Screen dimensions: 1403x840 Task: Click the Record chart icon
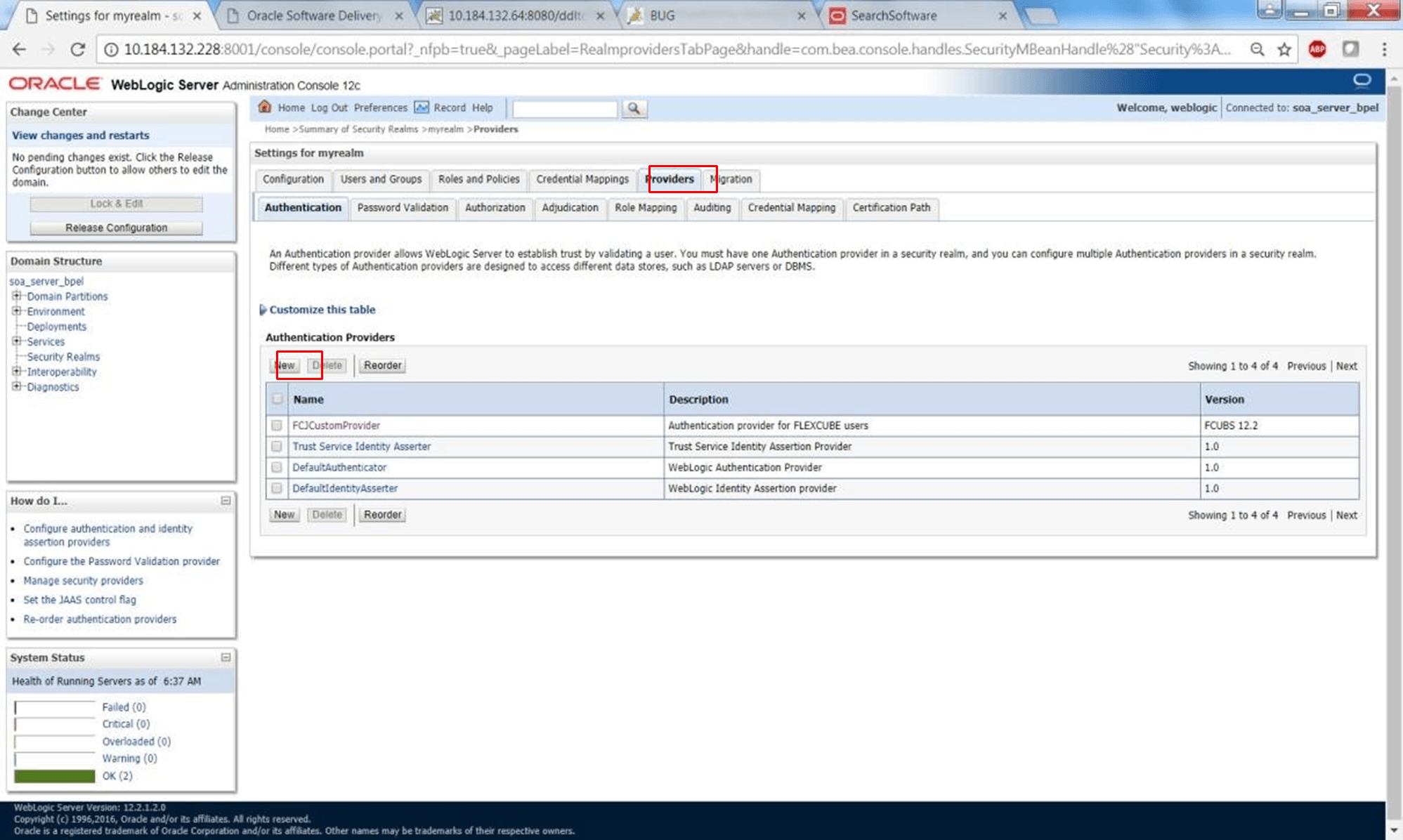pyautogui.click(x=422, y=107)
